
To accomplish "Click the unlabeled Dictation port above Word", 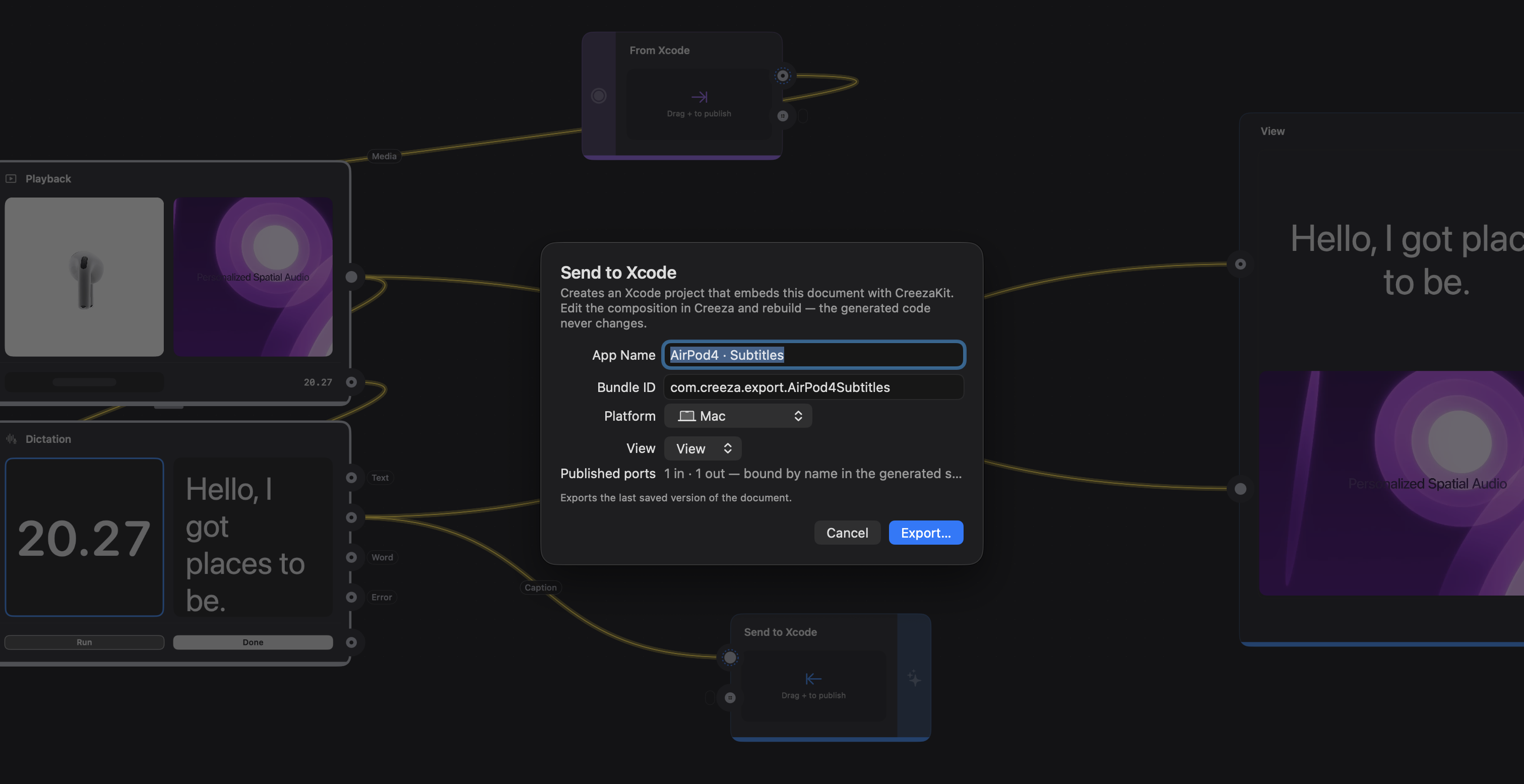I will click(351, 518).
